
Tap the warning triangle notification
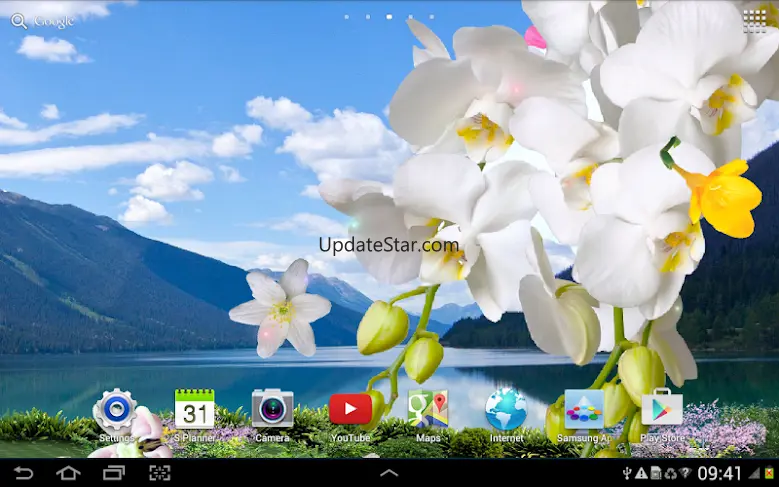641,473
